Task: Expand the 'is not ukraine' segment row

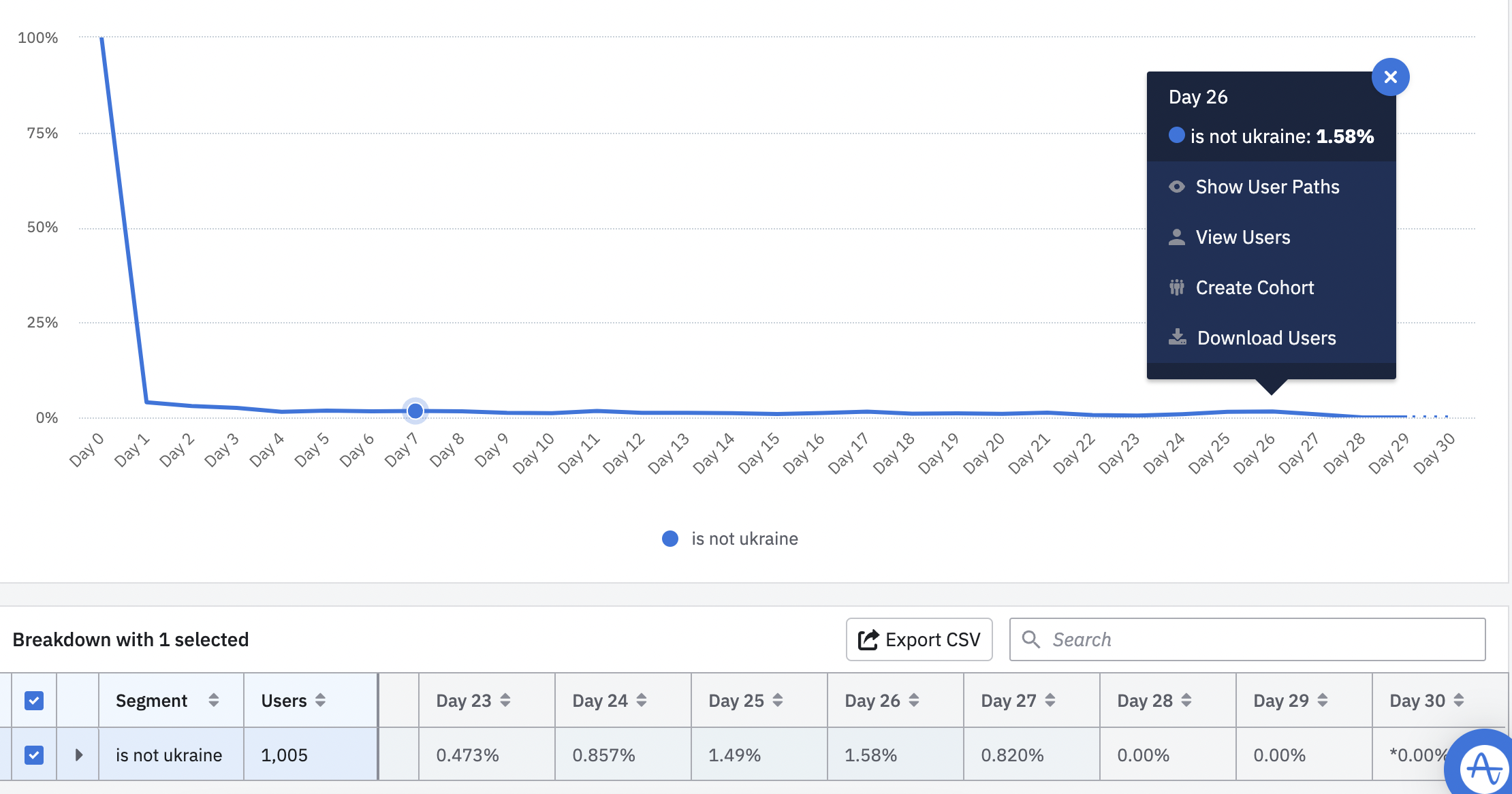Action: [x=79, y=755]
